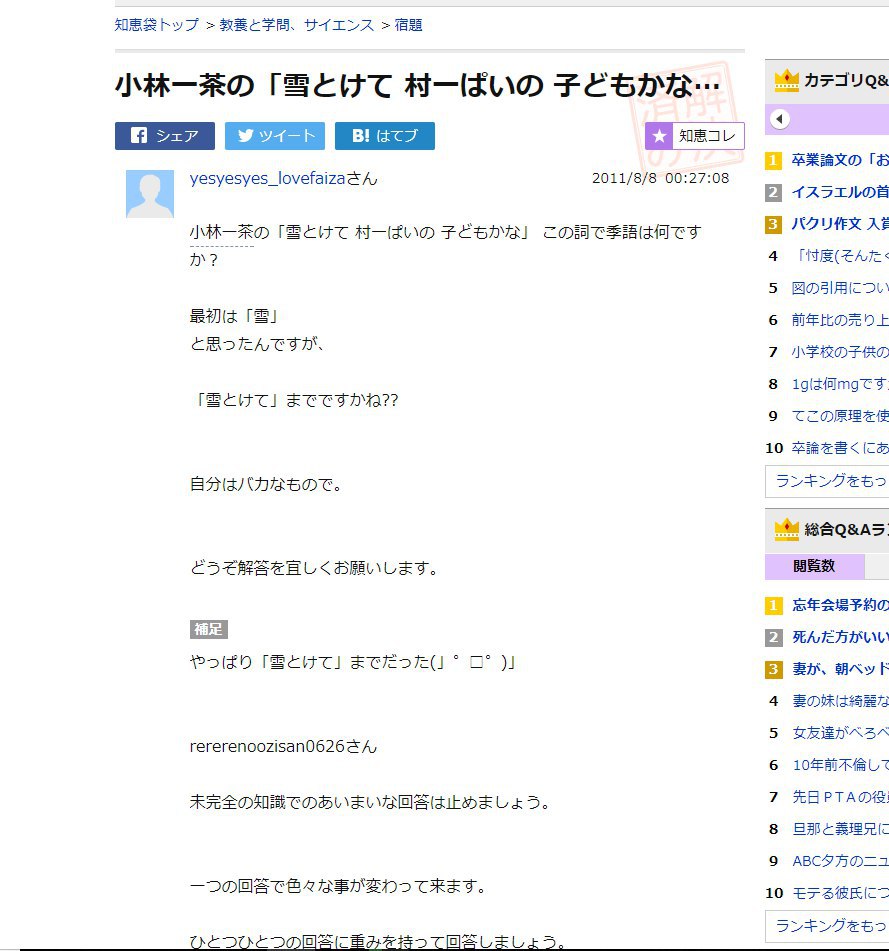
Task: Select the 閲覧数 tab
Action: 814,566
